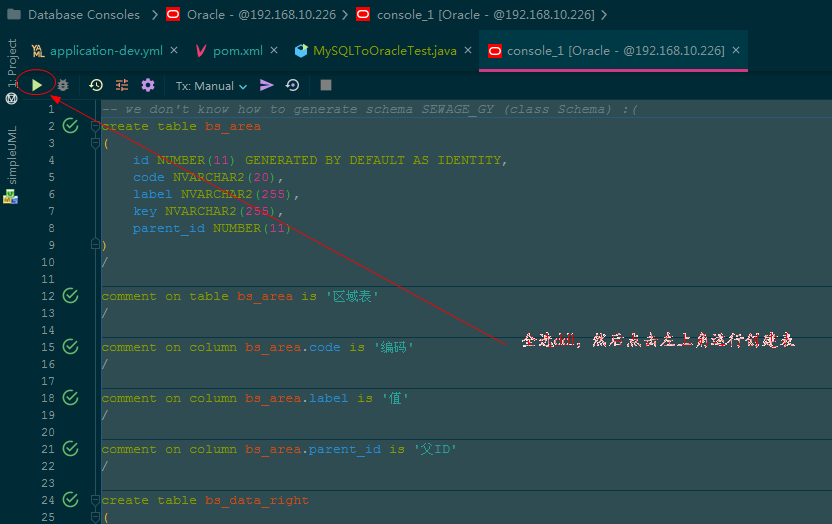The image size is (832, 524).
Task: Click the executed checkmark at line 24
Action: (x=71, y=500)
